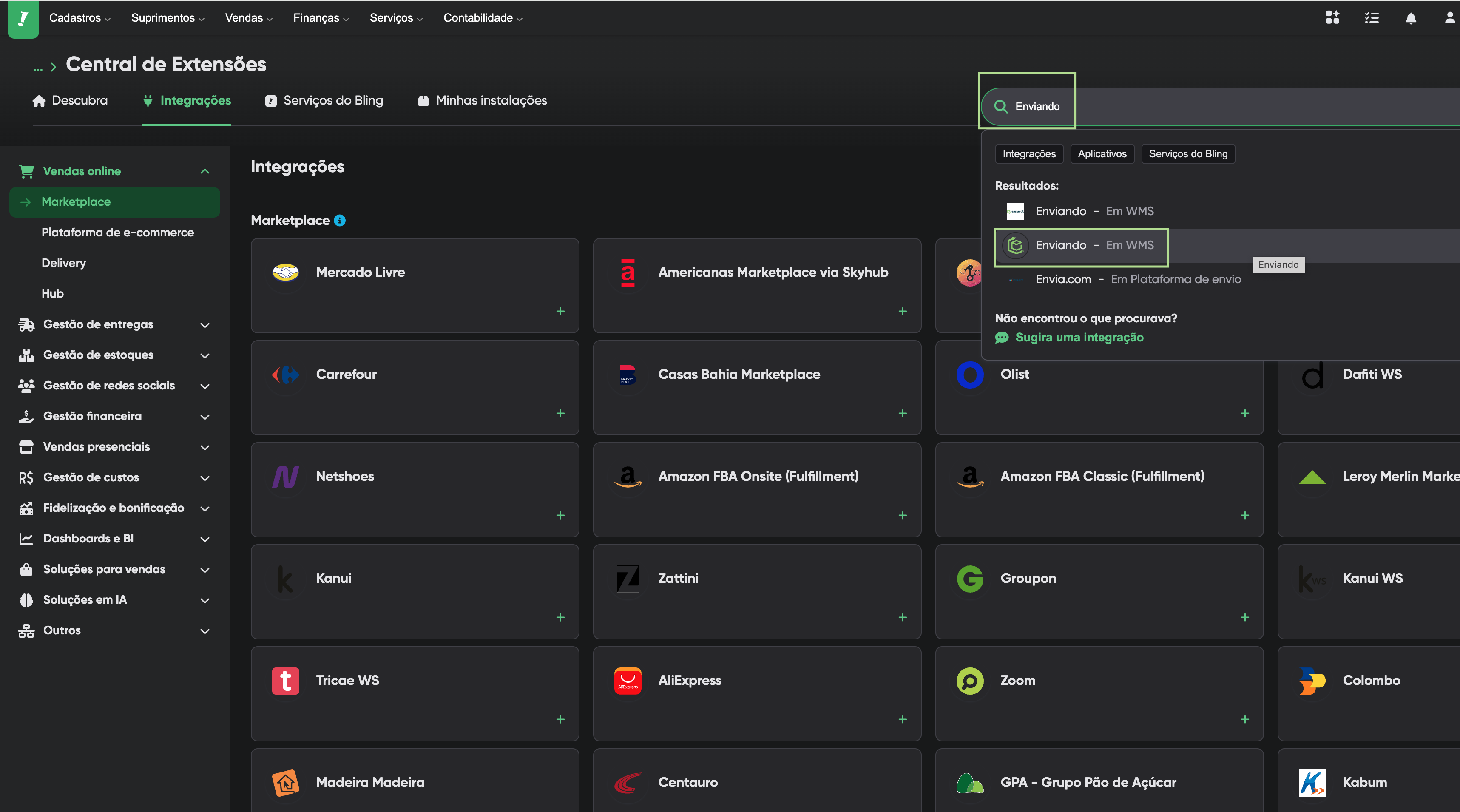The image size is (1460, 812).
Task: Open the Cadastros dropdown menu
Action: tap(80, 18)
